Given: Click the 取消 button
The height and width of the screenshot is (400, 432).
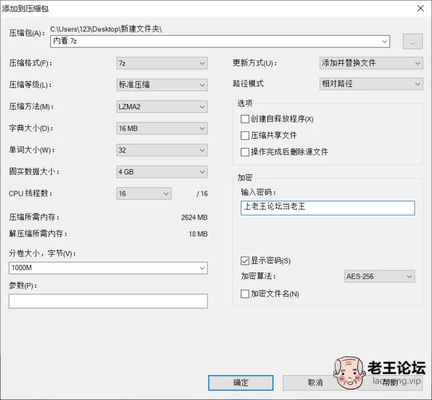Looking at the screenshot, I should point(315,383).
